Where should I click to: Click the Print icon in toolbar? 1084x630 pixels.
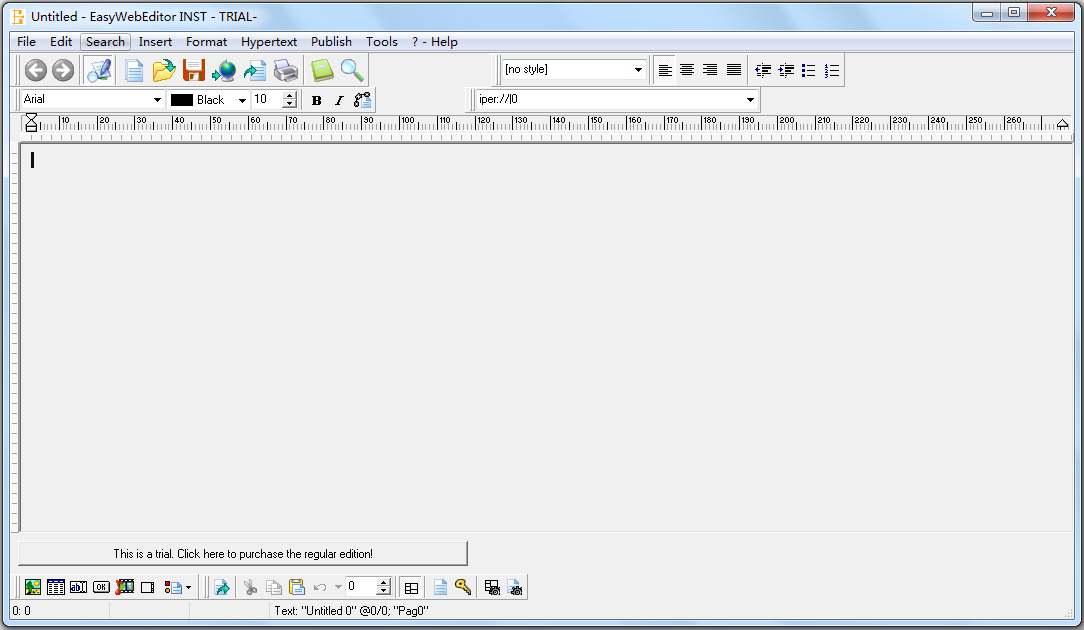coord(286,70)
